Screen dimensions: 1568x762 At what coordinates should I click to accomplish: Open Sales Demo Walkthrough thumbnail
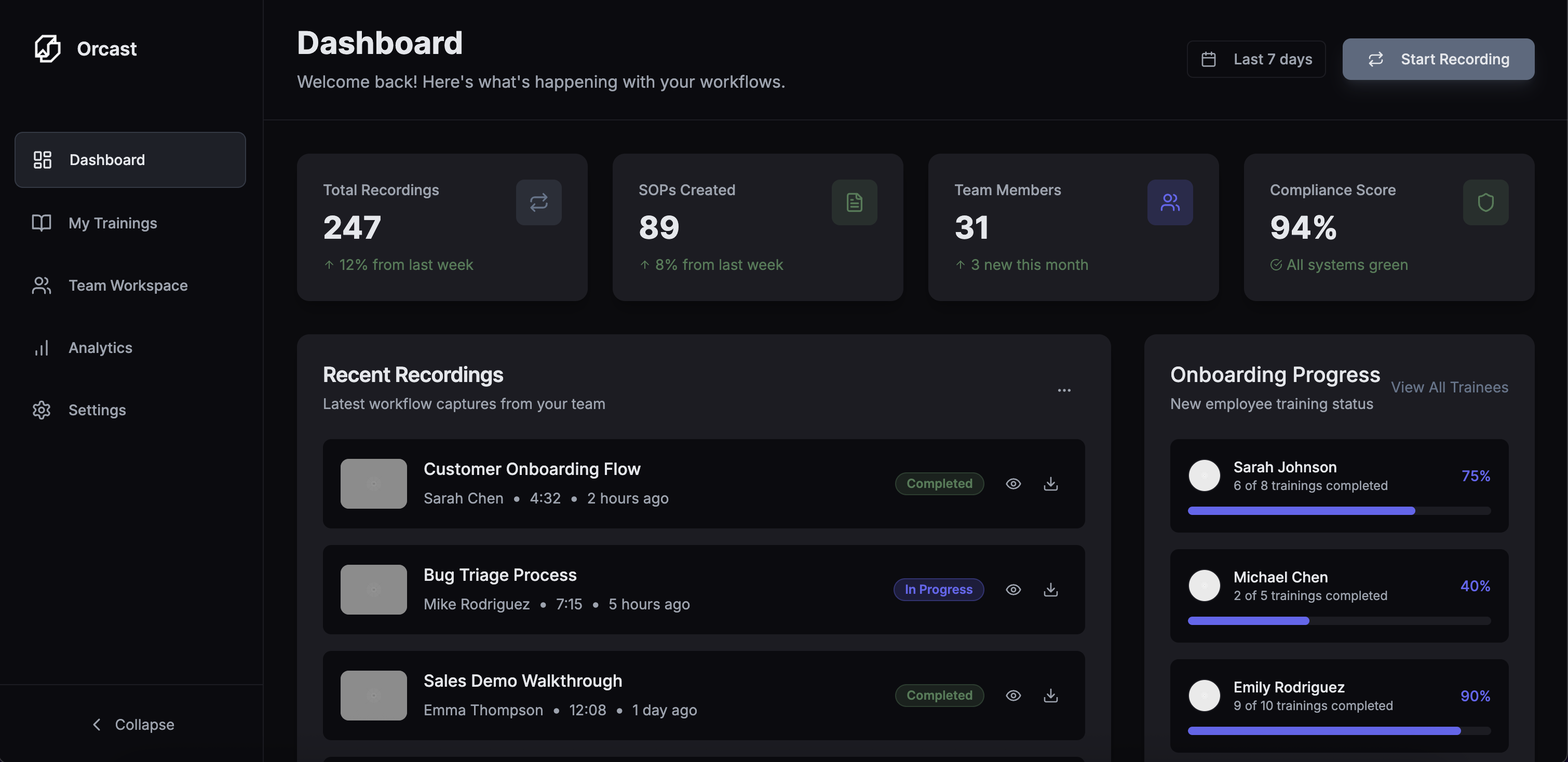[x=373, y=695]
